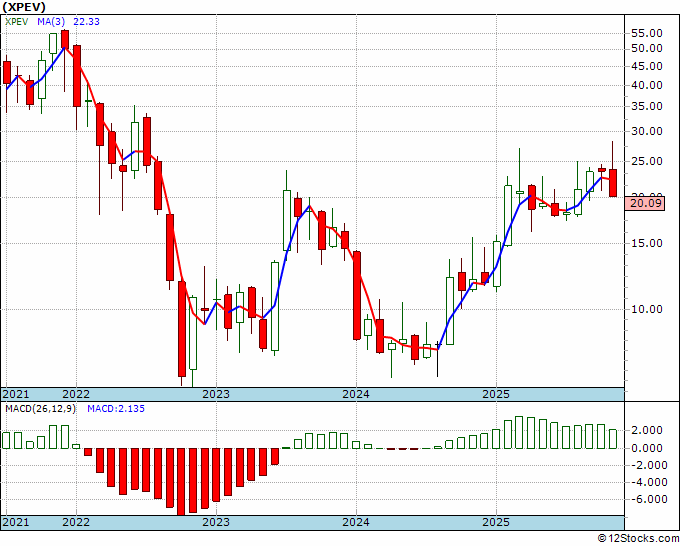This screenshot has width=680, height=546.
Task: Click the 25.00 price axis label
Action: click(647, 162)
